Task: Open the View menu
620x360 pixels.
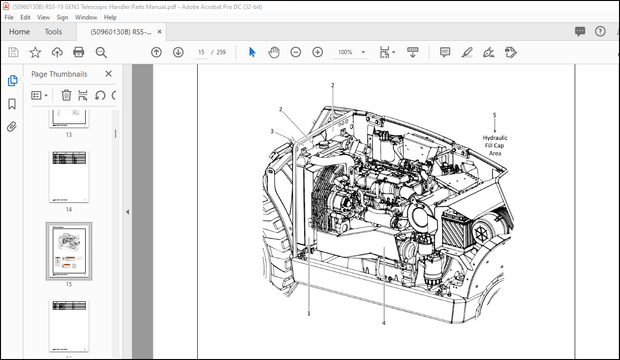Action: click(x=43, y=17)
